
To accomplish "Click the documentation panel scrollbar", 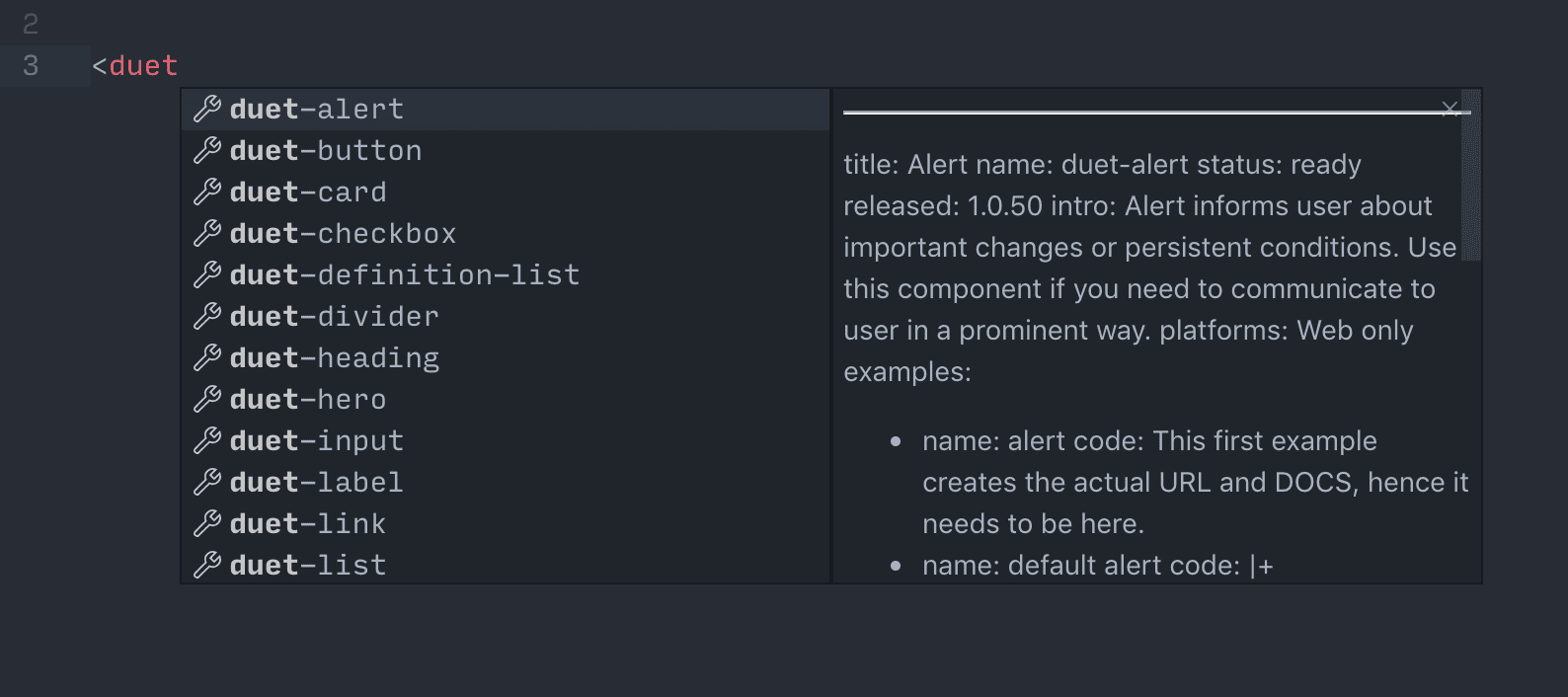I will tap(1471, 175).
